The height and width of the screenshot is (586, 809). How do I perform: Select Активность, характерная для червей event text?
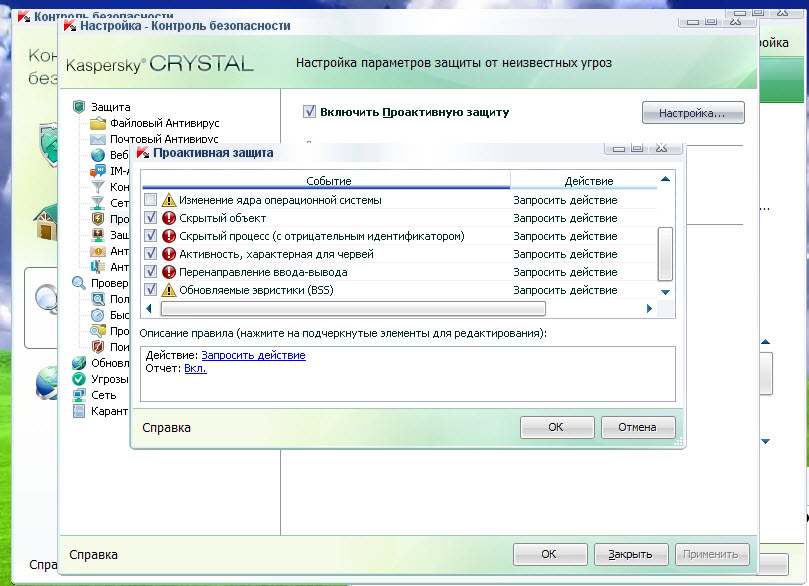[276, 254]
